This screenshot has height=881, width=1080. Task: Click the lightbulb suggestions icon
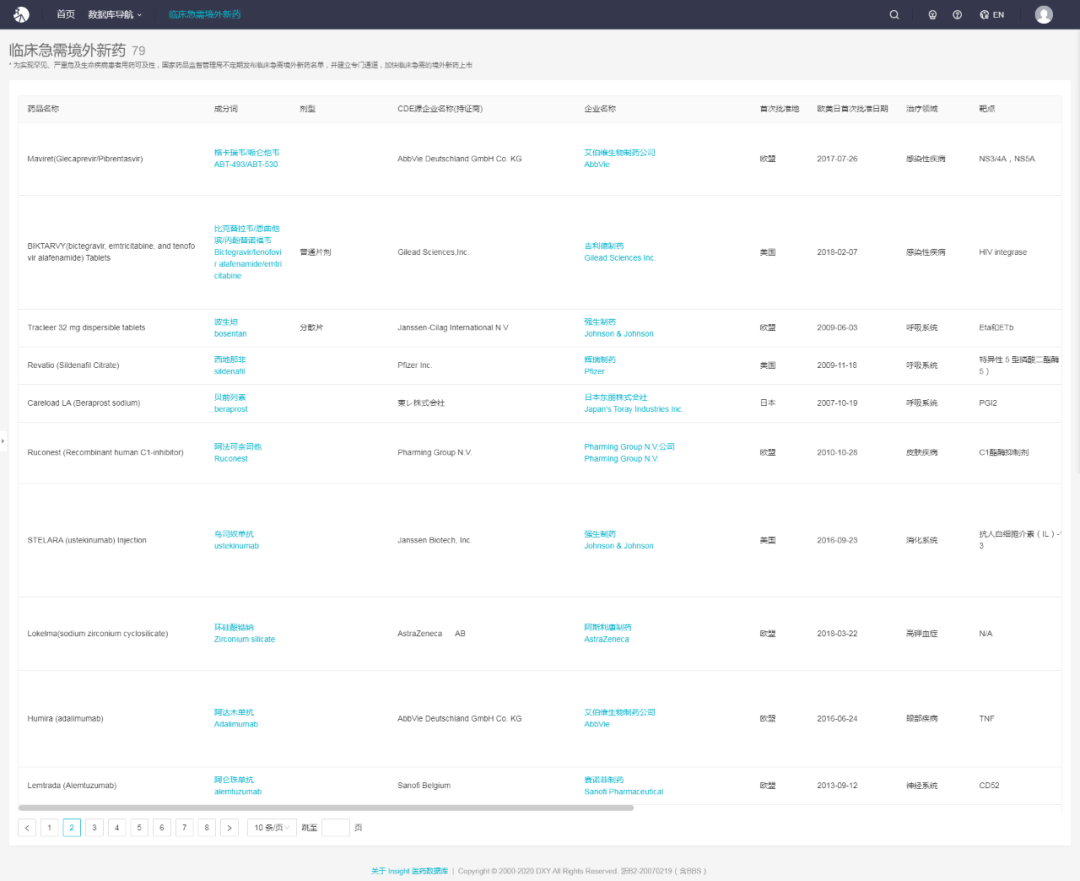pyautogui.click(x=933, y=14)
